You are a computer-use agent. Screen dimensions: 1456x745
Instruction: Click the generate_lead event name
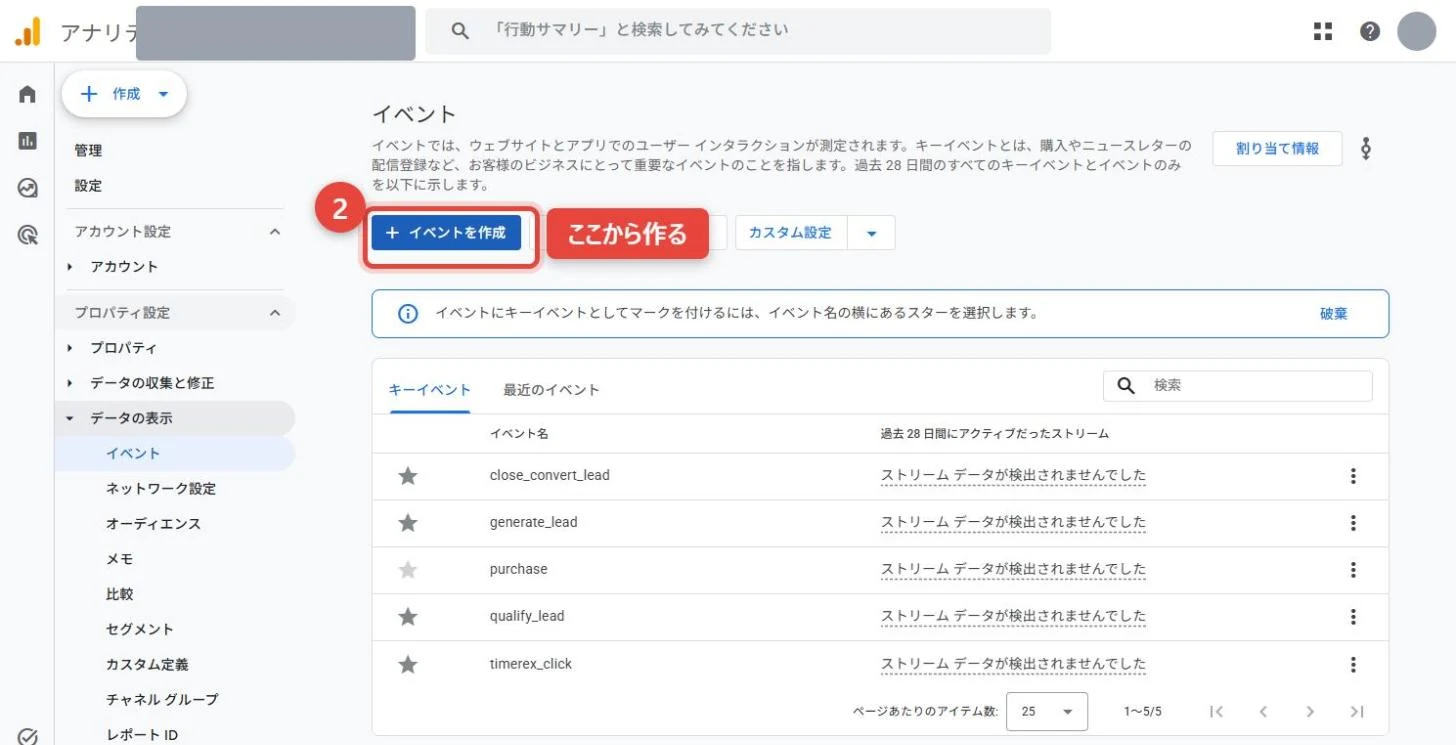[x=533, y=523]
